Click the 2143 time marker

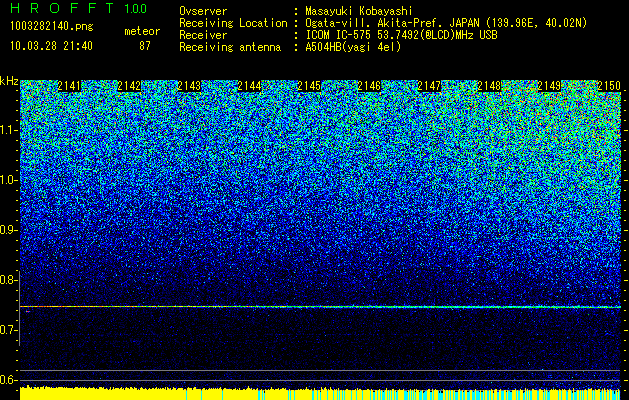tap(189, 86)
